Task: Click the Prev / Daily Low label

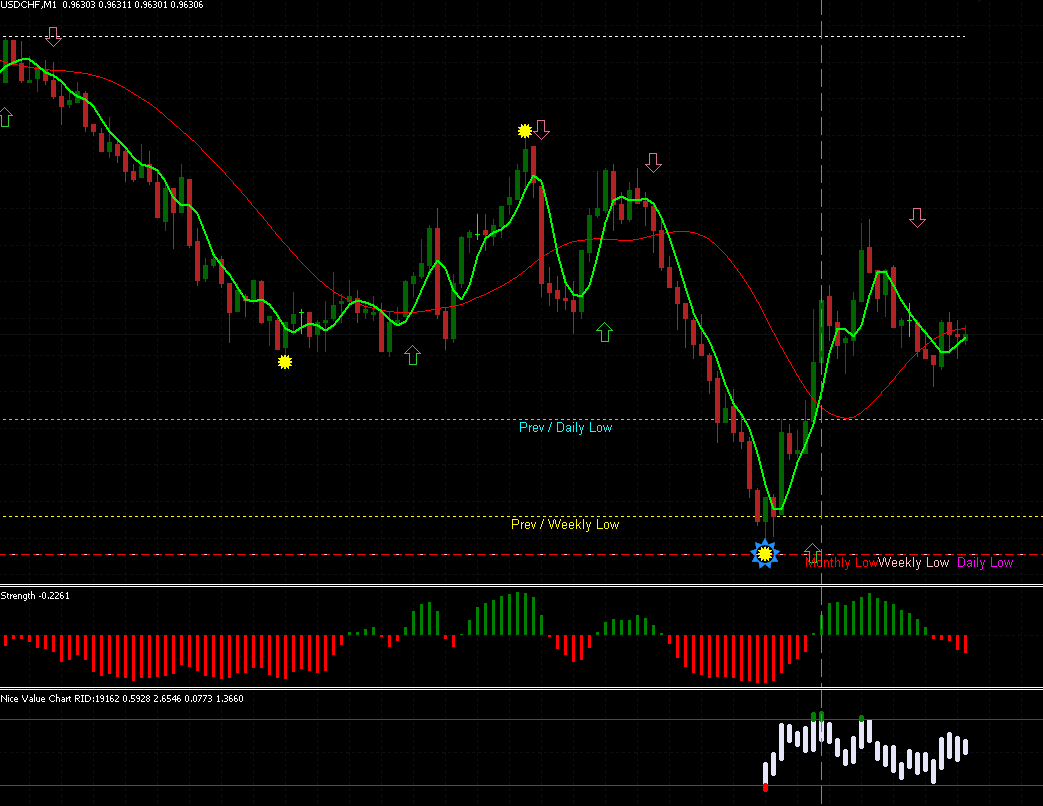Action: (x=565, y=428)
